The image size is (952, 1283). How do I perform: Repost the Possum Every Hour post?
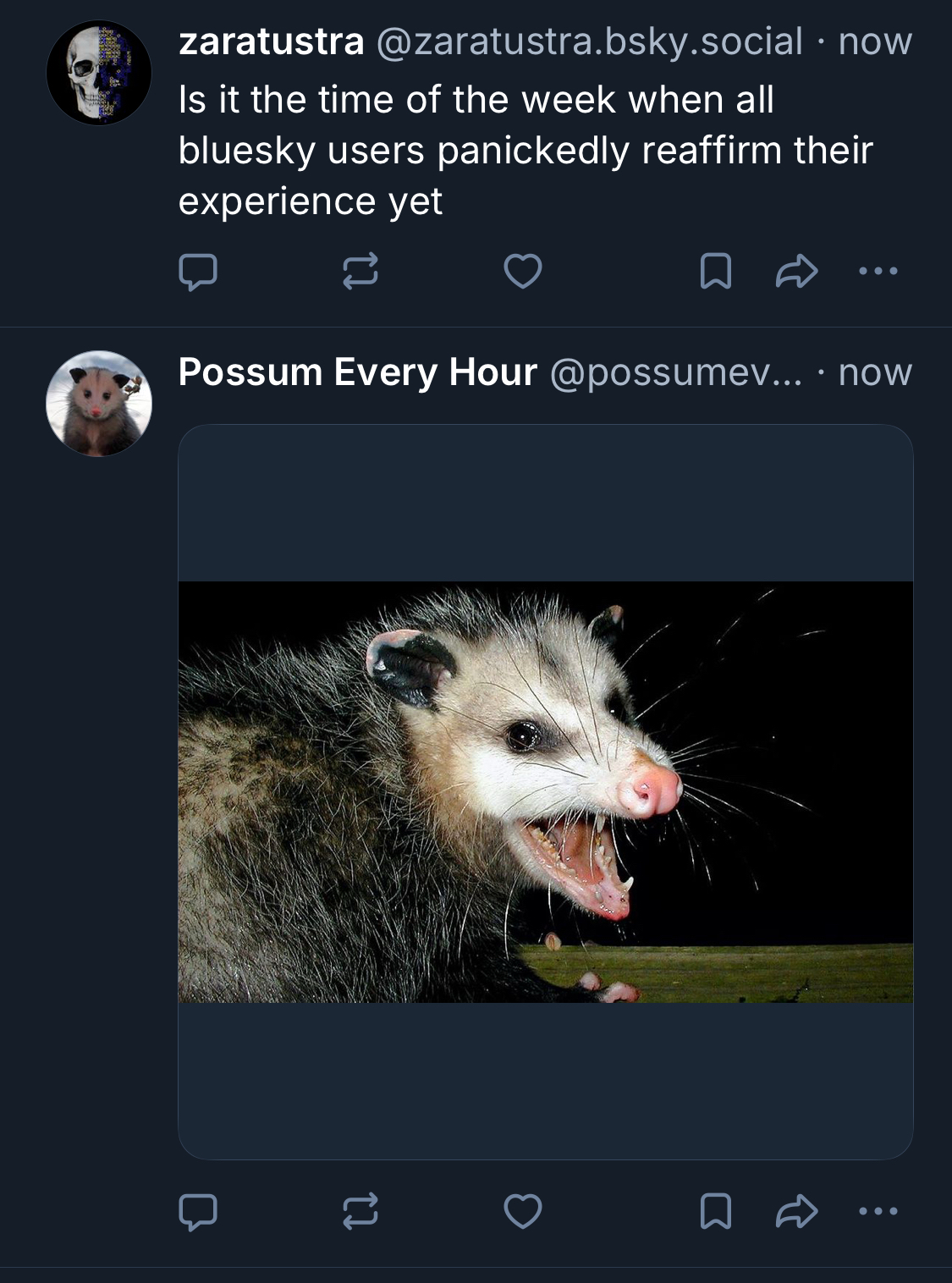tap(360, 1211)
